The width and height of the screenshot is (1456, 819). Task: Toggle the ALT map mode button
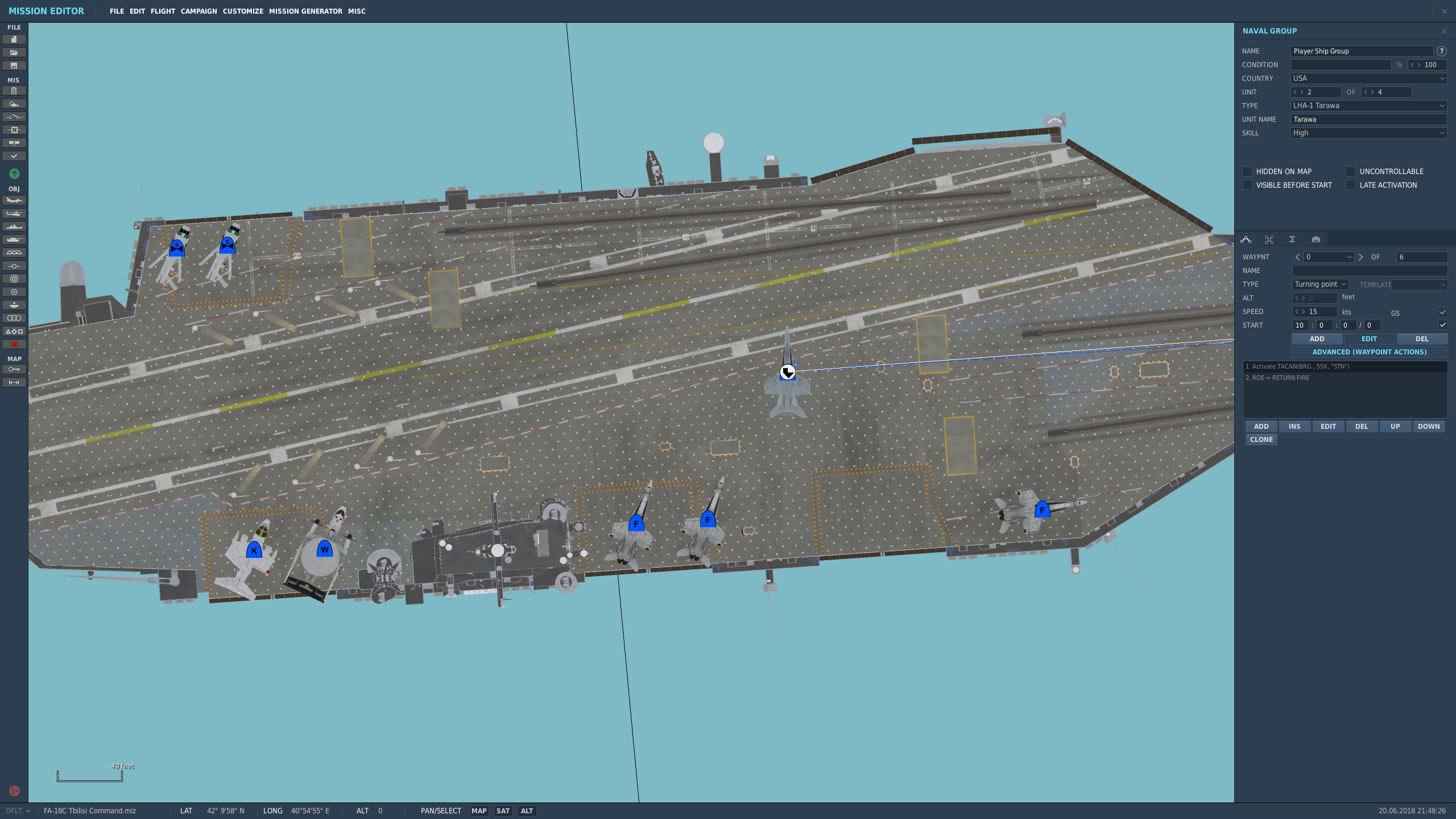coord(527,811)
